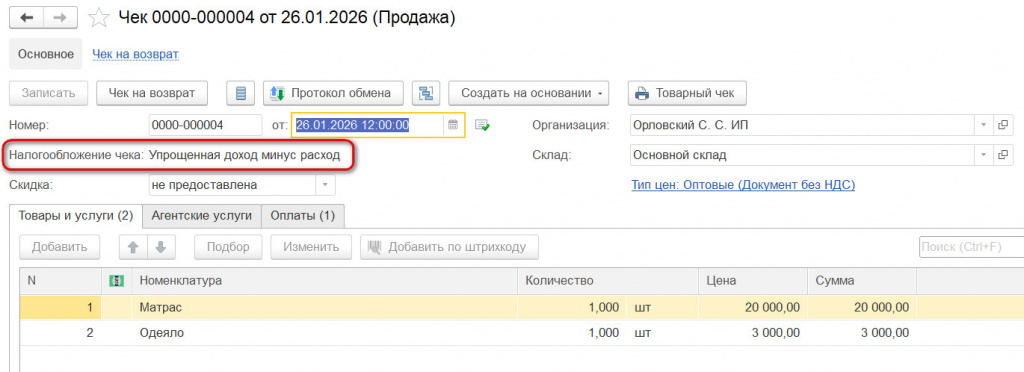Screen dimensions: 1024x372
Task: Open document movements report icon
Action: click(241, 93)
